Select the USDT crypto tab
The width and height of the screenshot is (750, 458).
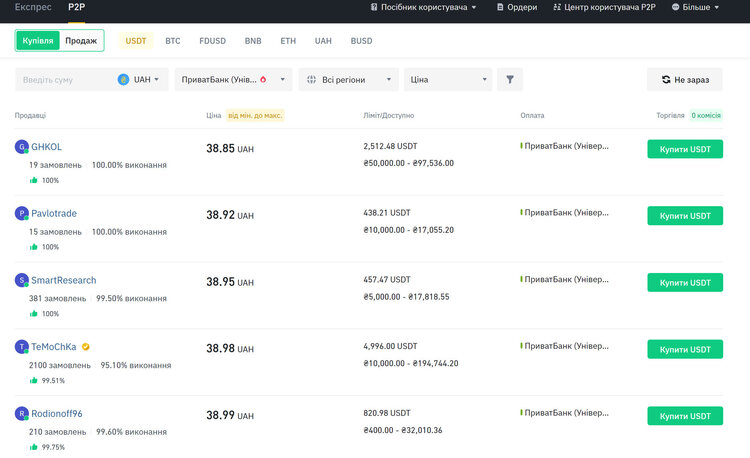click(136, 41)
